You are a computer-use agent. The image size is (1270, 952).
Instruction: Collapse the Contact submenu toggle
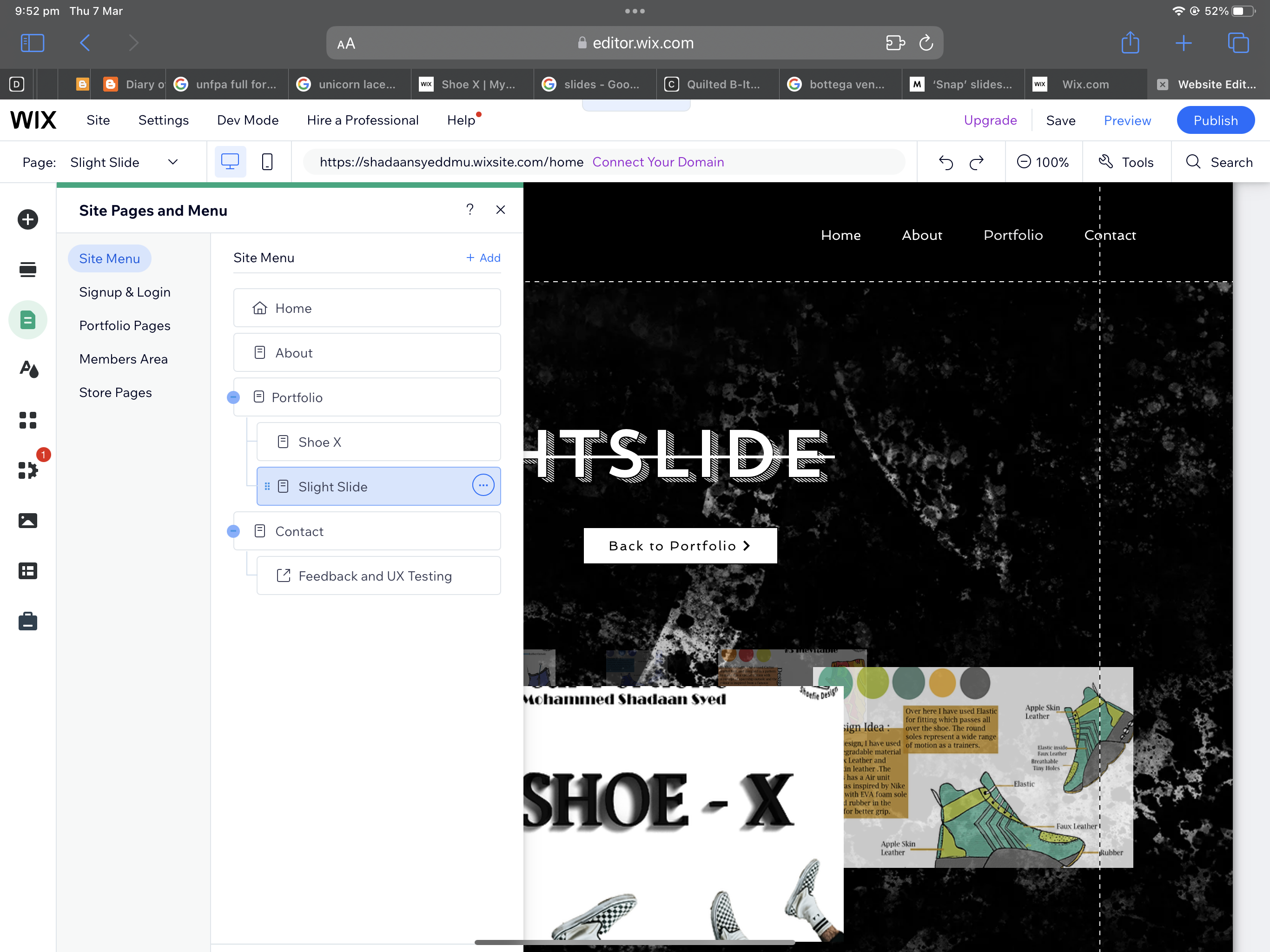233,531
